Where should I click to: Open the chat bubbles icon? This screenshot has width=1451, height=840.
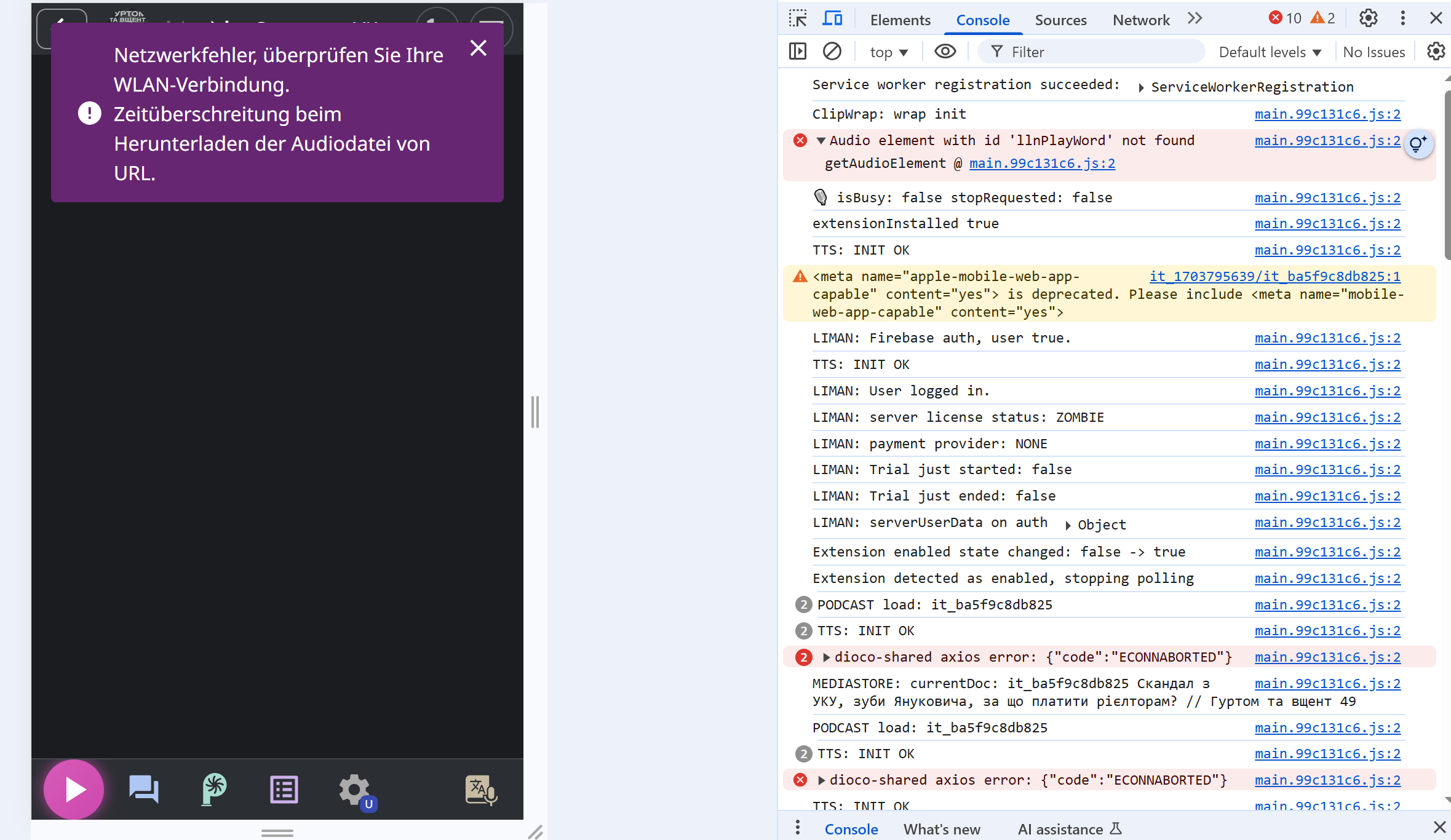144,789
